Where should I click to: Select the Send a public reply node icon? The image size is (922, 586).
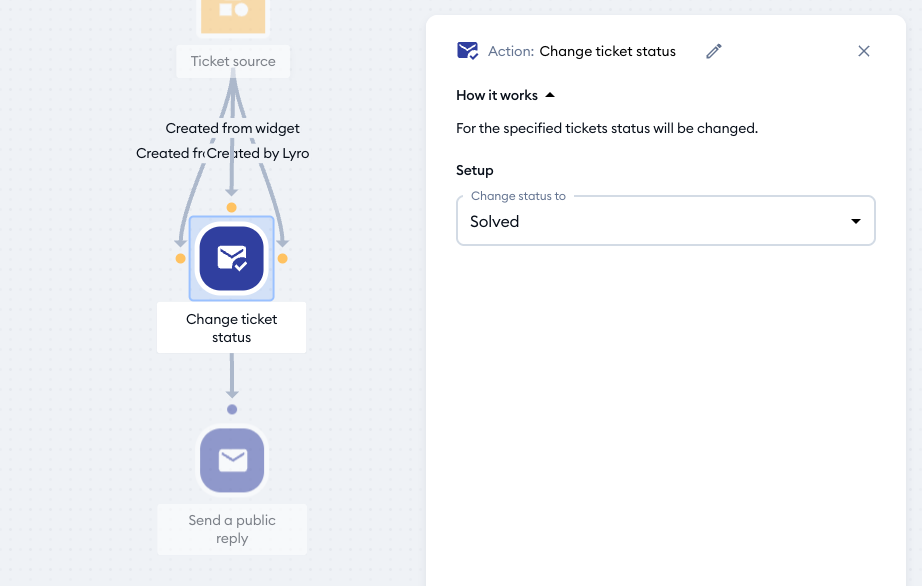[x=232, y=460]
